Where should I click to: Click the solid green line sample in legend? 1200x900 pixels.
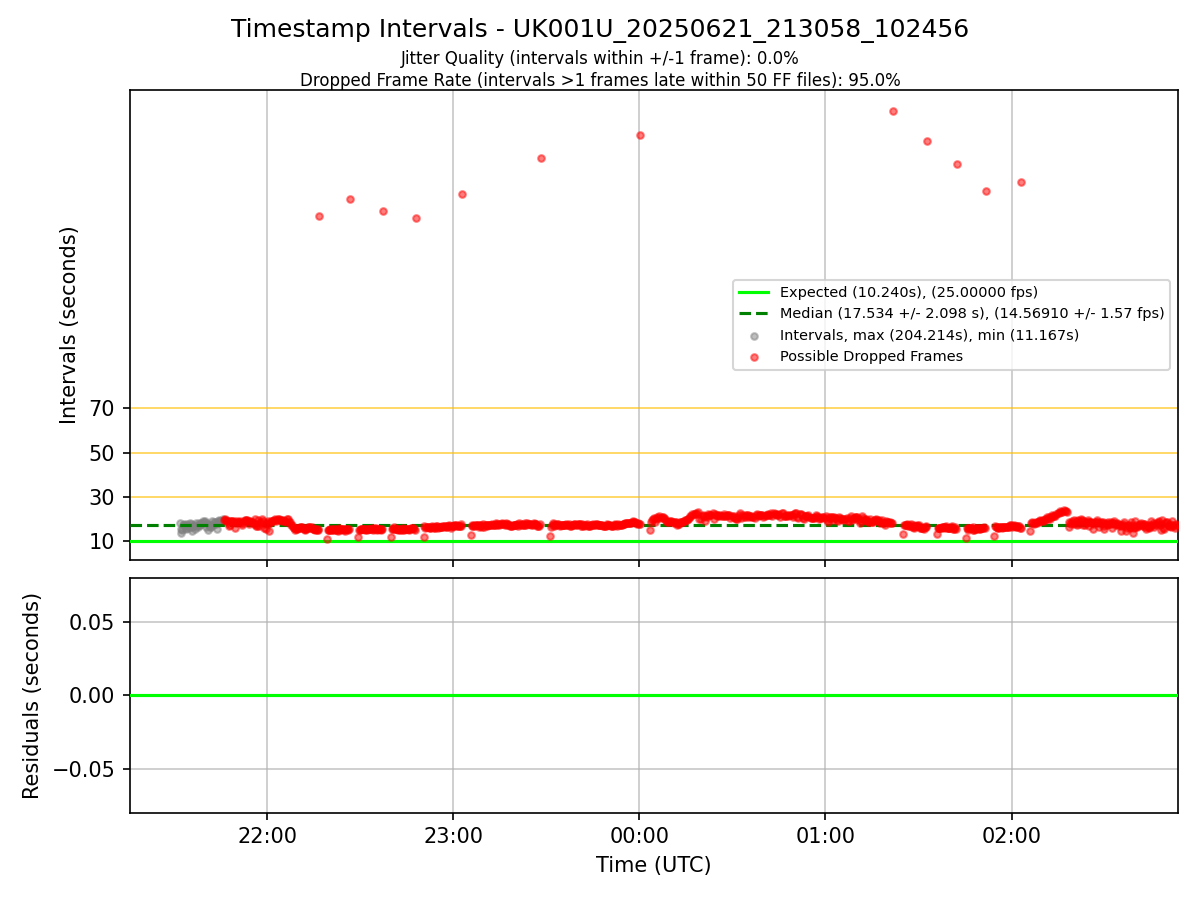click(x=754, y=293)
